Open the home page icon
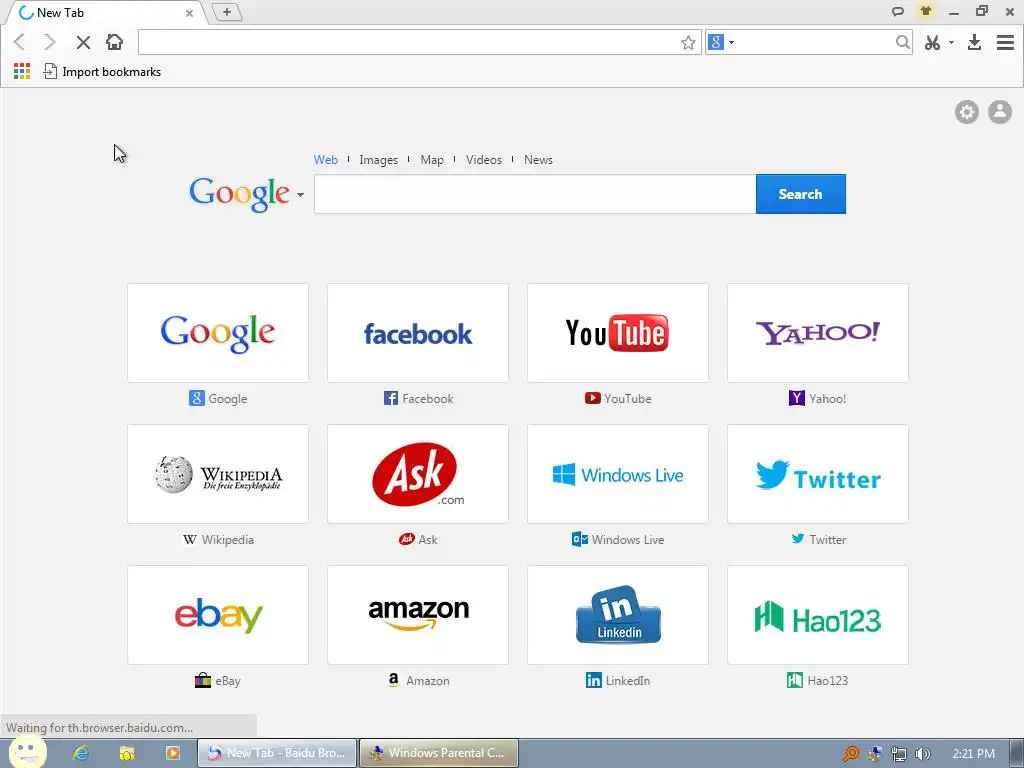Screen dimensions: 1024x768 pyautogui.click(x=114, y=42)
